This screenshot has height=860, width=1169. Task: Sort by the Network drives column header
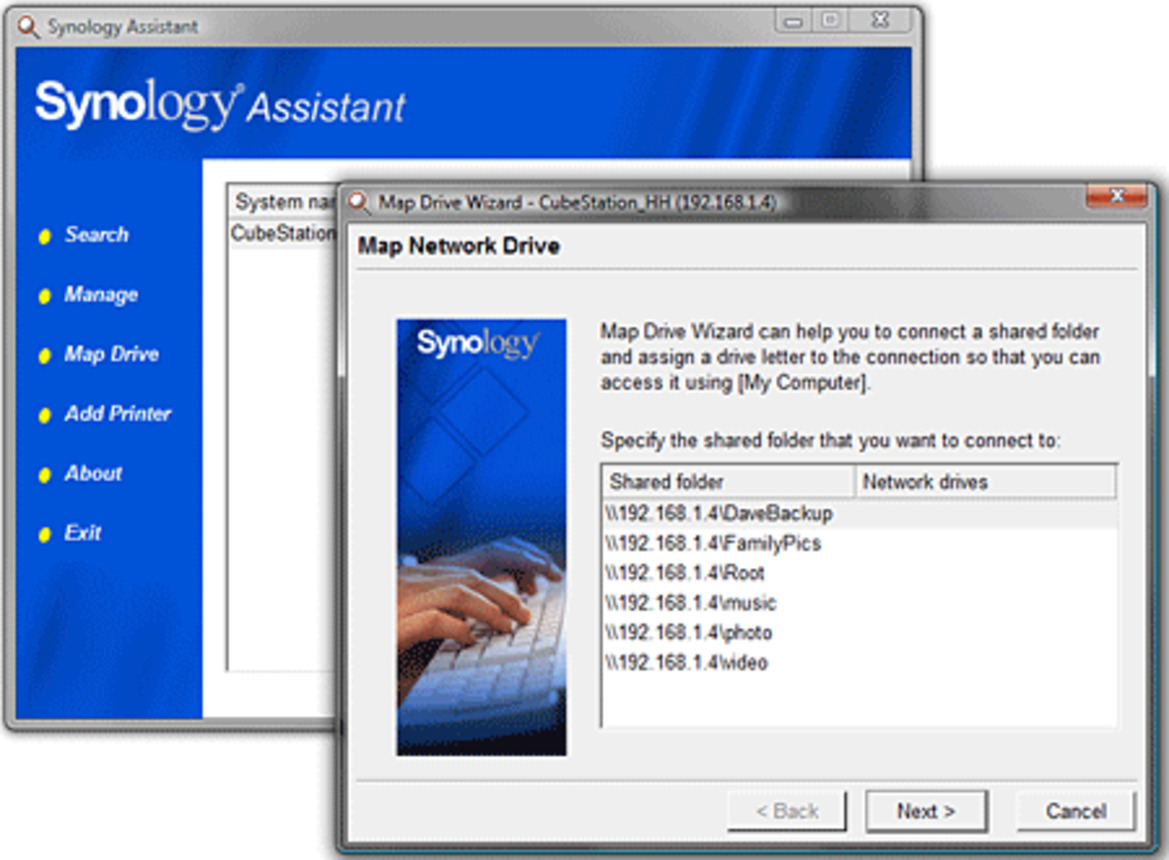(985, 481)
